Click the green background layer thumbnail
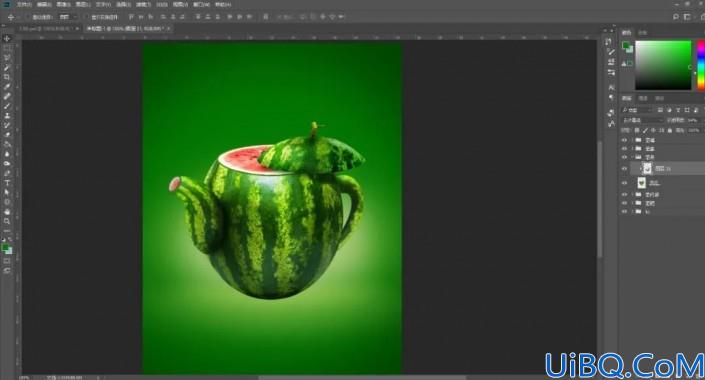705x380 pixels. tap(642, 183)
